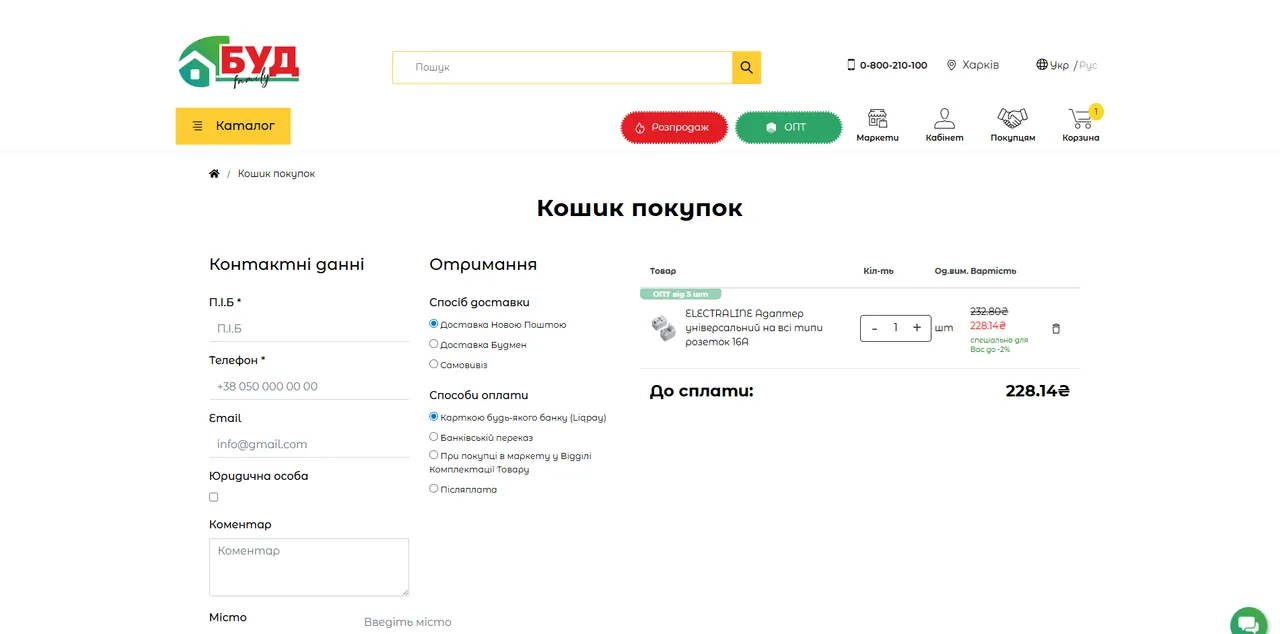The width and height of the screenshot is (1280, 634).
Task: Click the discounted price 228.14₴
Action: [988, 325]
